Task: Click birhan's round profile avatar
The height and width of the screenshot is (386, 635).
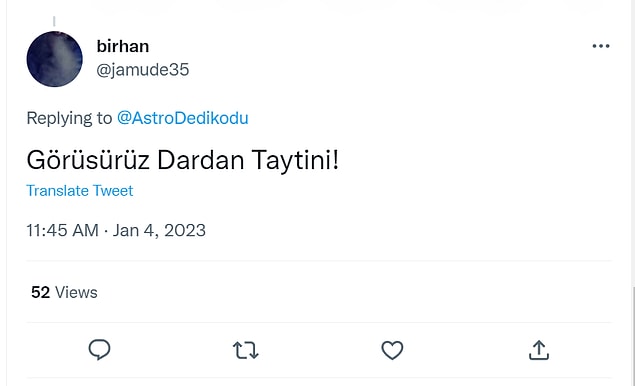Action: coord(55,59)
